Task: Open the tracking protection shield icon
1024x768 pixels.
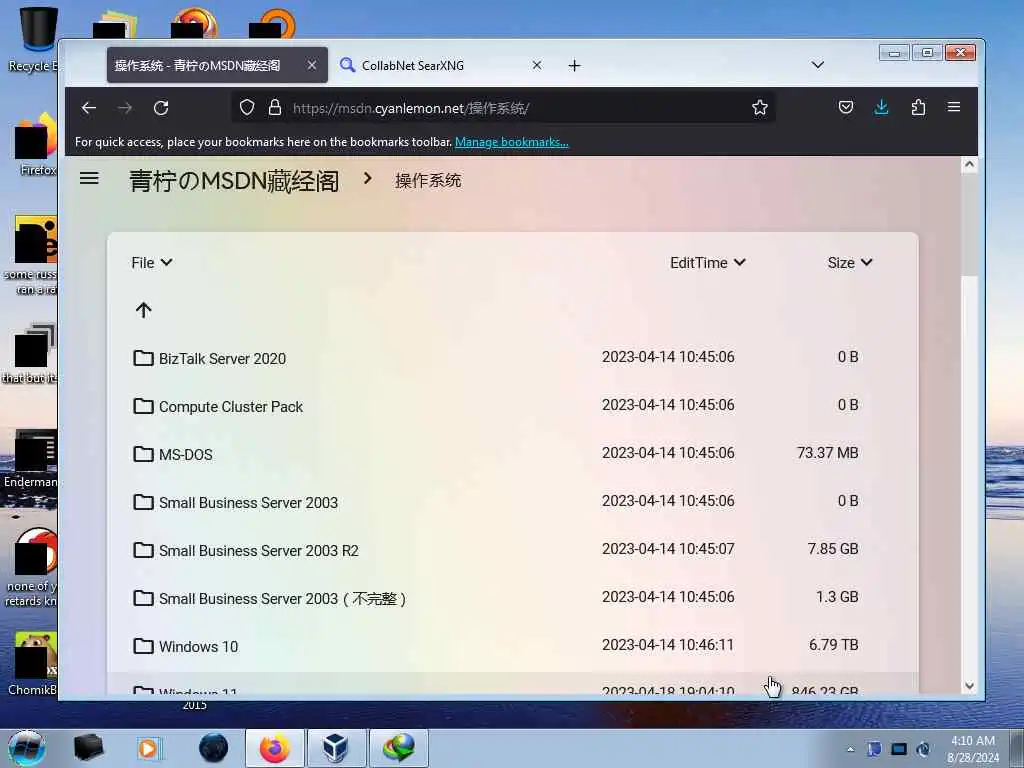Action: pos(246,108)
